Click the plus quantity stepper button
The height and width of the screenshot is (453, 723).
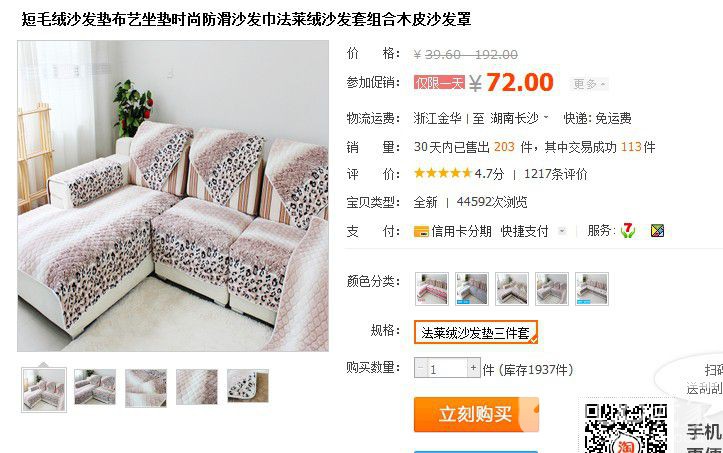(x=473, y=368)
